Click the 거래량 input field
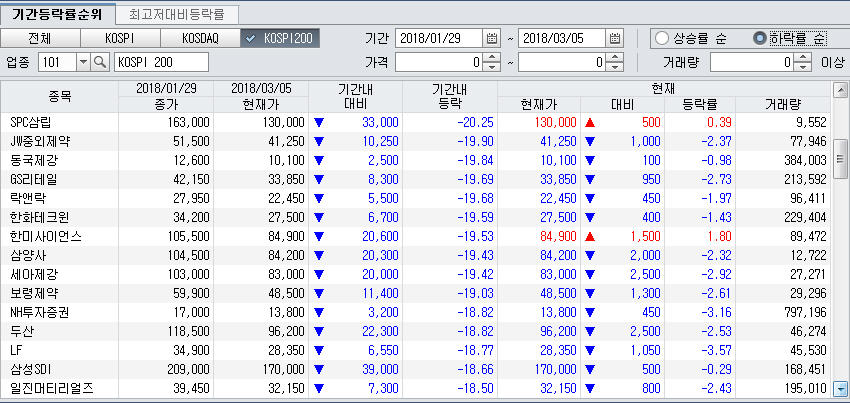 coord(753,62)
